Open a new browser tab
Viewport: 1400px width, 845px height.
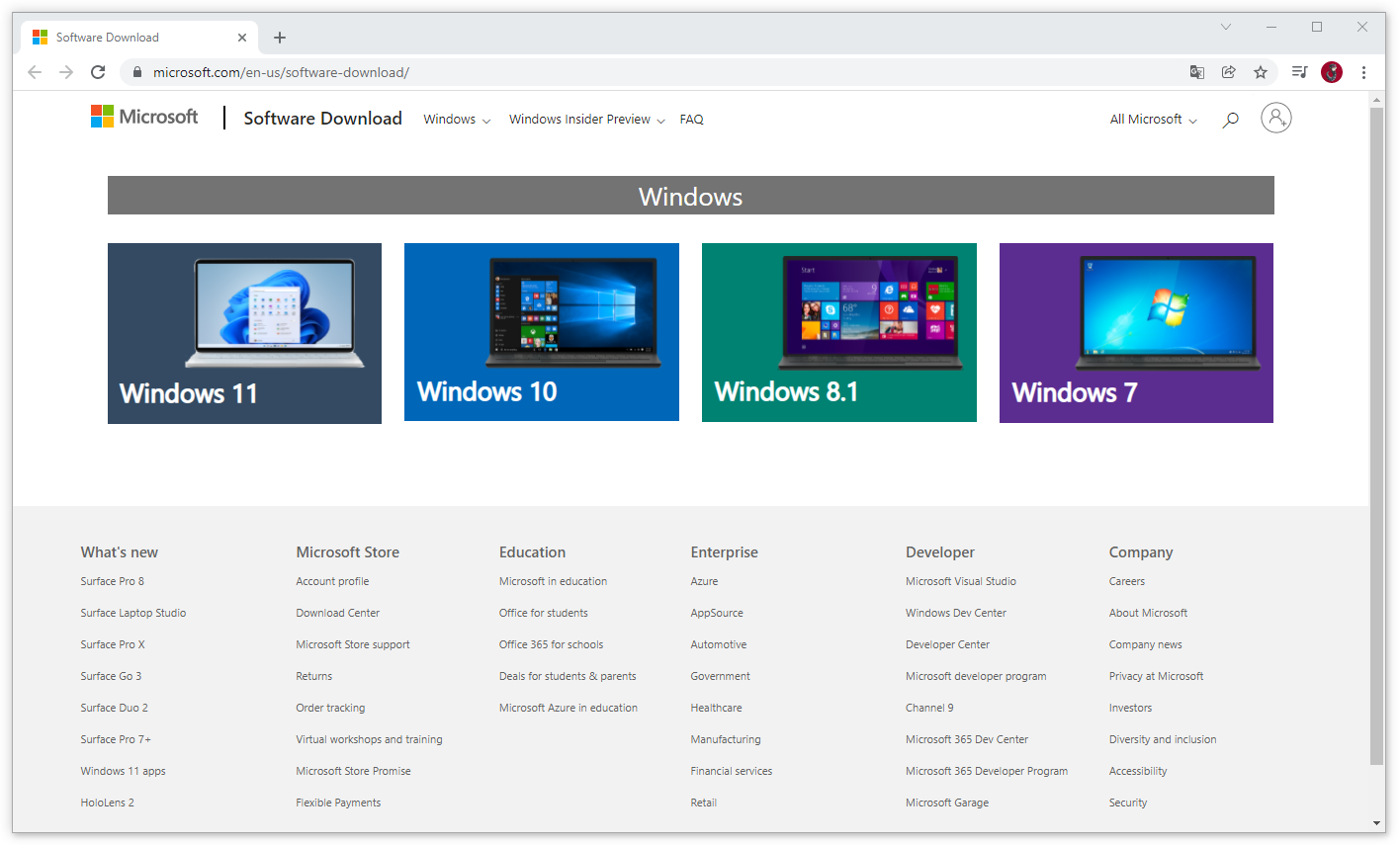280,38
